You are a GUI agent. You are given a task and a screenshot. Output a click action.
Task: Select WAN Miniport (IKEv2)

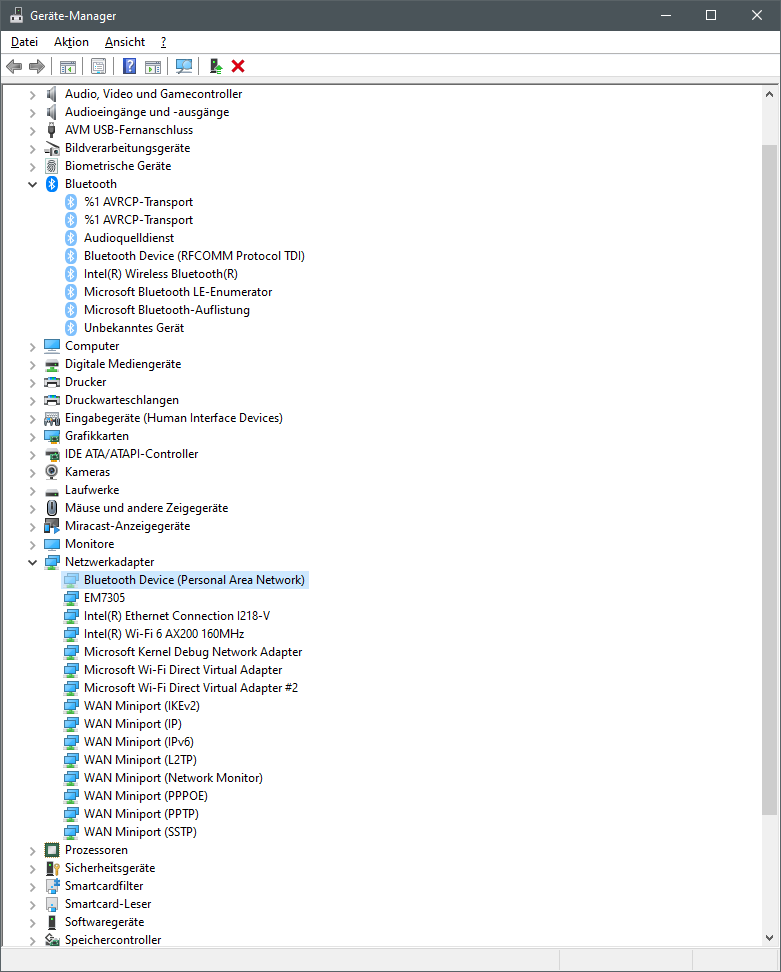click(x=141, y=706)
